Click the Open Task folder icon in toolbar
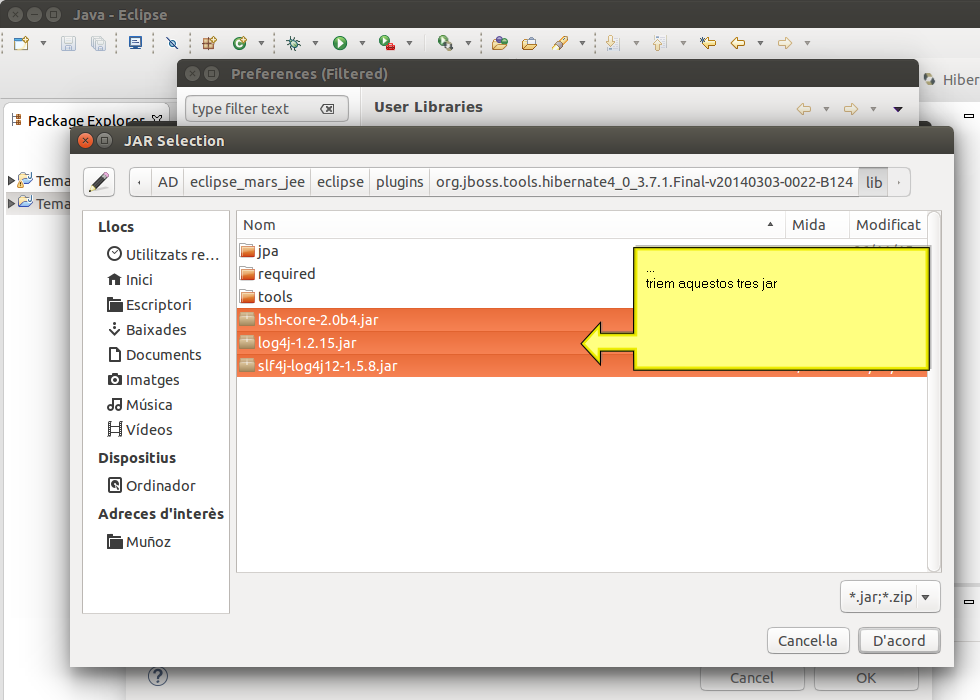980x700 pixels. tap(529, 43)
